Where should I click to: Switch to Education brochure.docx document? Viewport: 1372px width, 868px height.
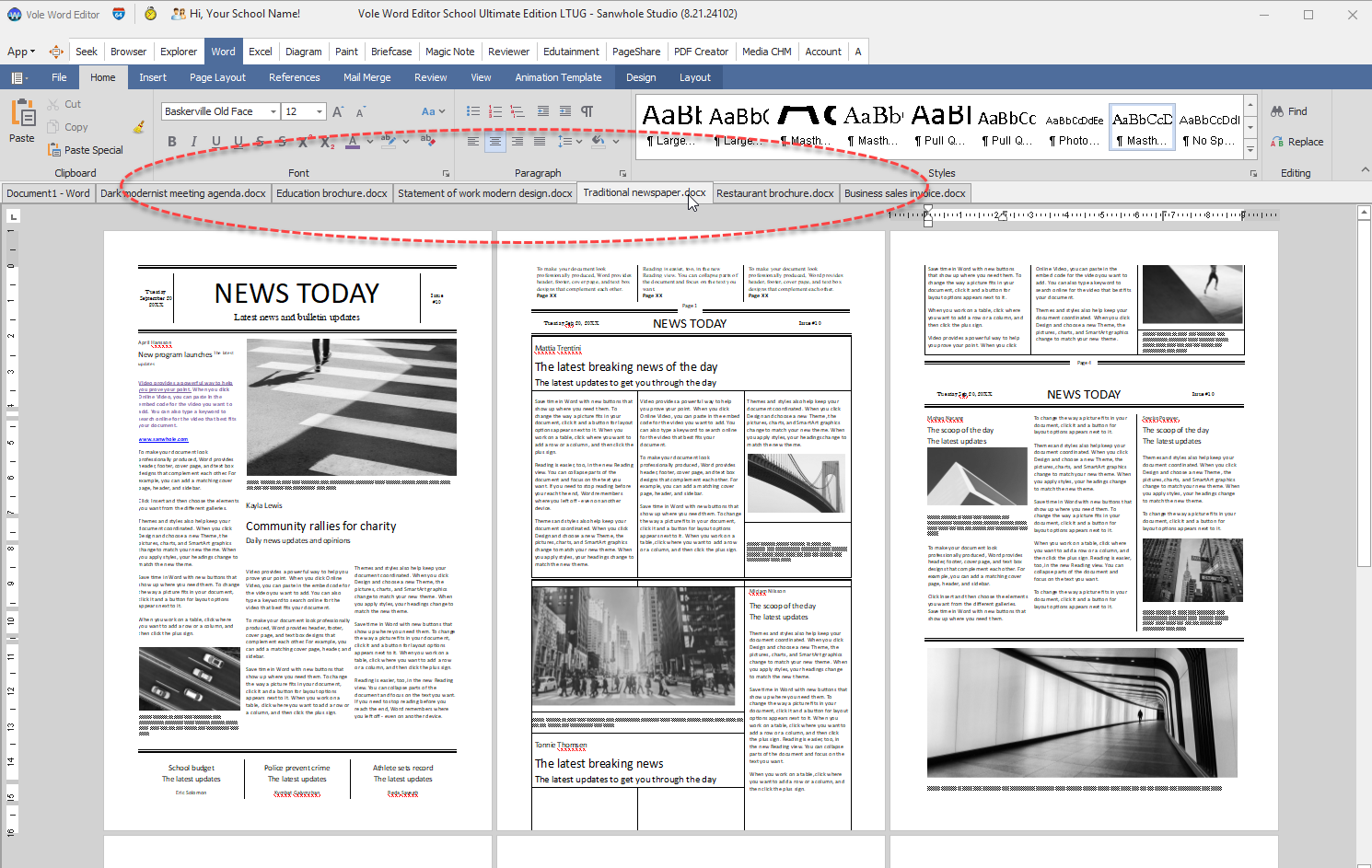point(331,193)
